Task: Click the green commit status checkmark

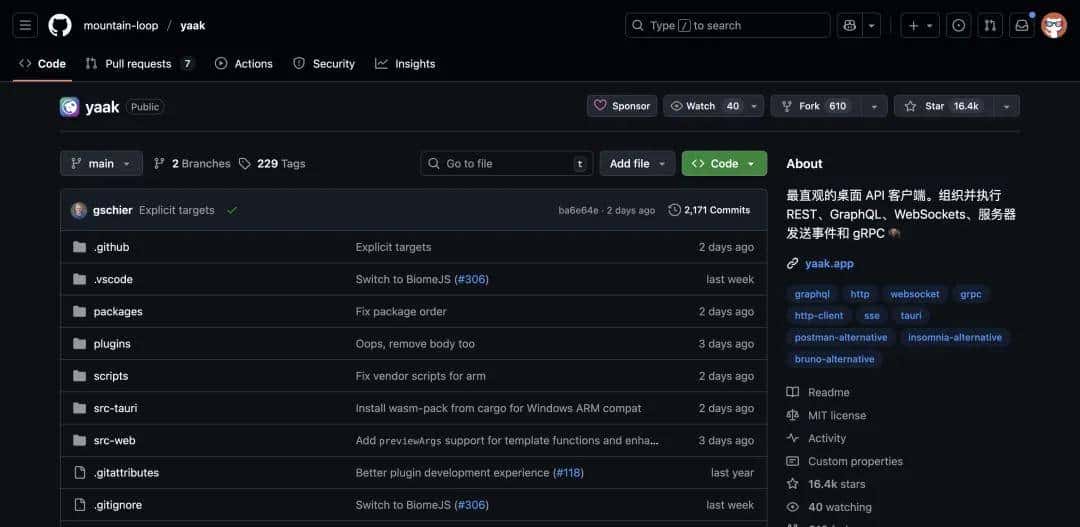Action: click(232, 210)
